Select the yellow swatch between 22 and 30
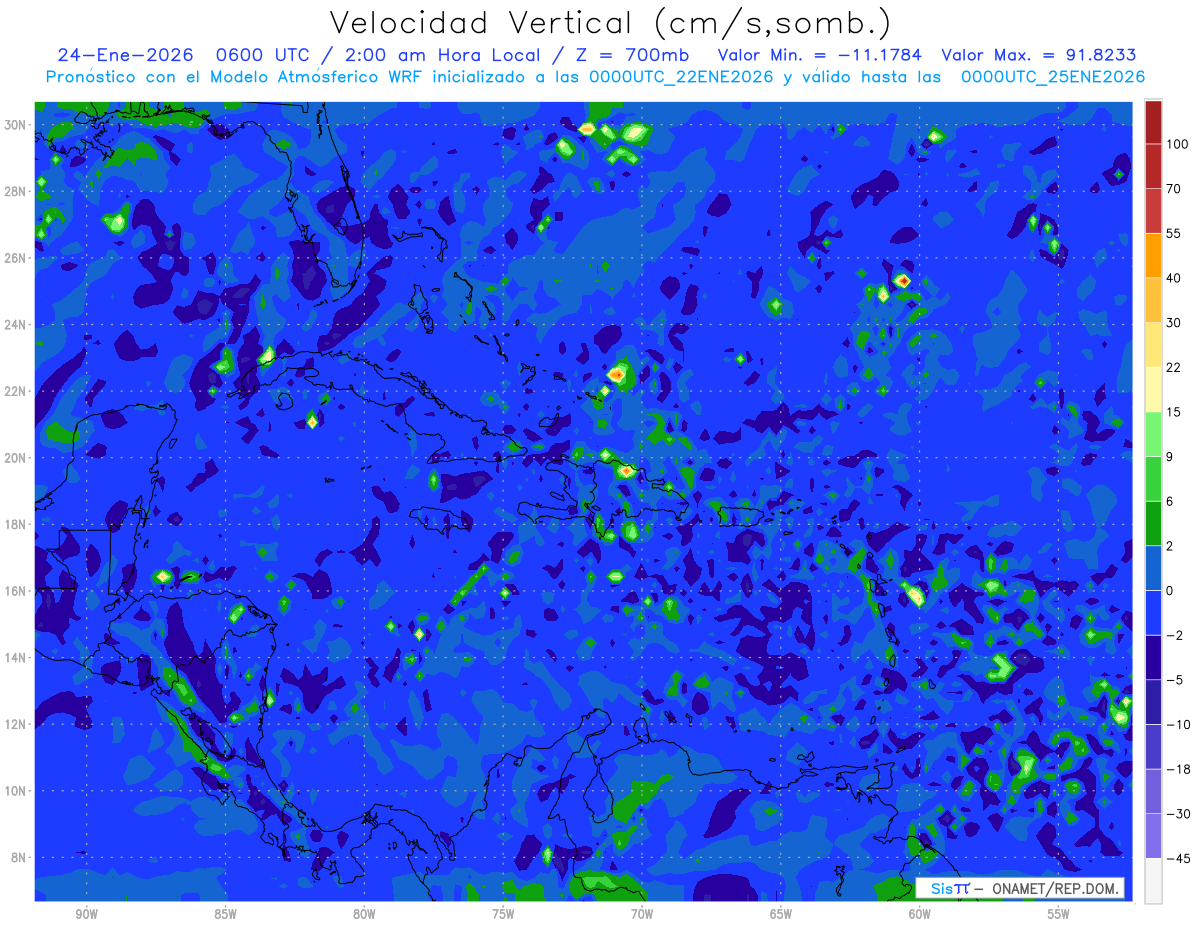Image resolution: width=1200 pixels, height=927 pixels. point(1153,344)
